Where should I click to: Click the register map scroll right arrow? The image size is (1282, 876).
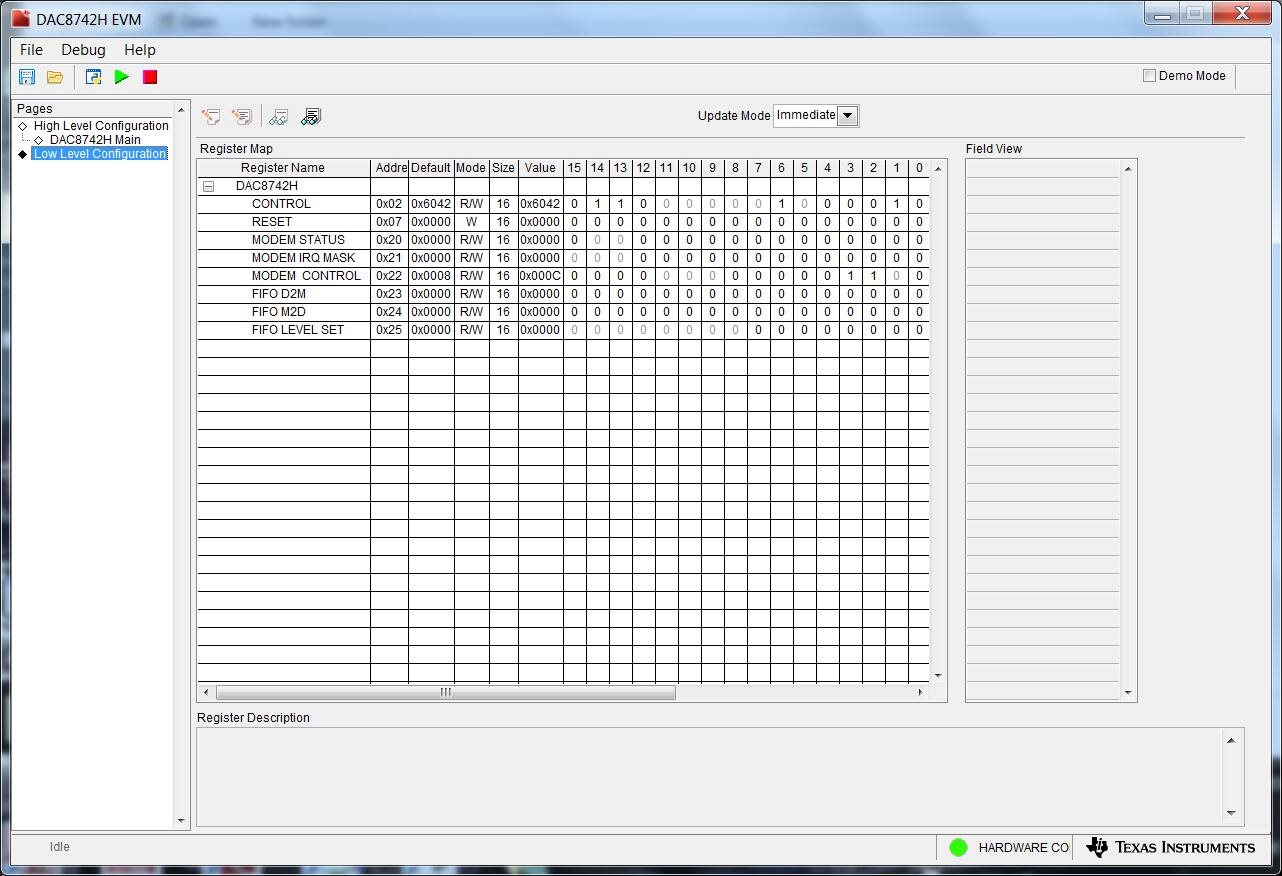coord(921,692)
